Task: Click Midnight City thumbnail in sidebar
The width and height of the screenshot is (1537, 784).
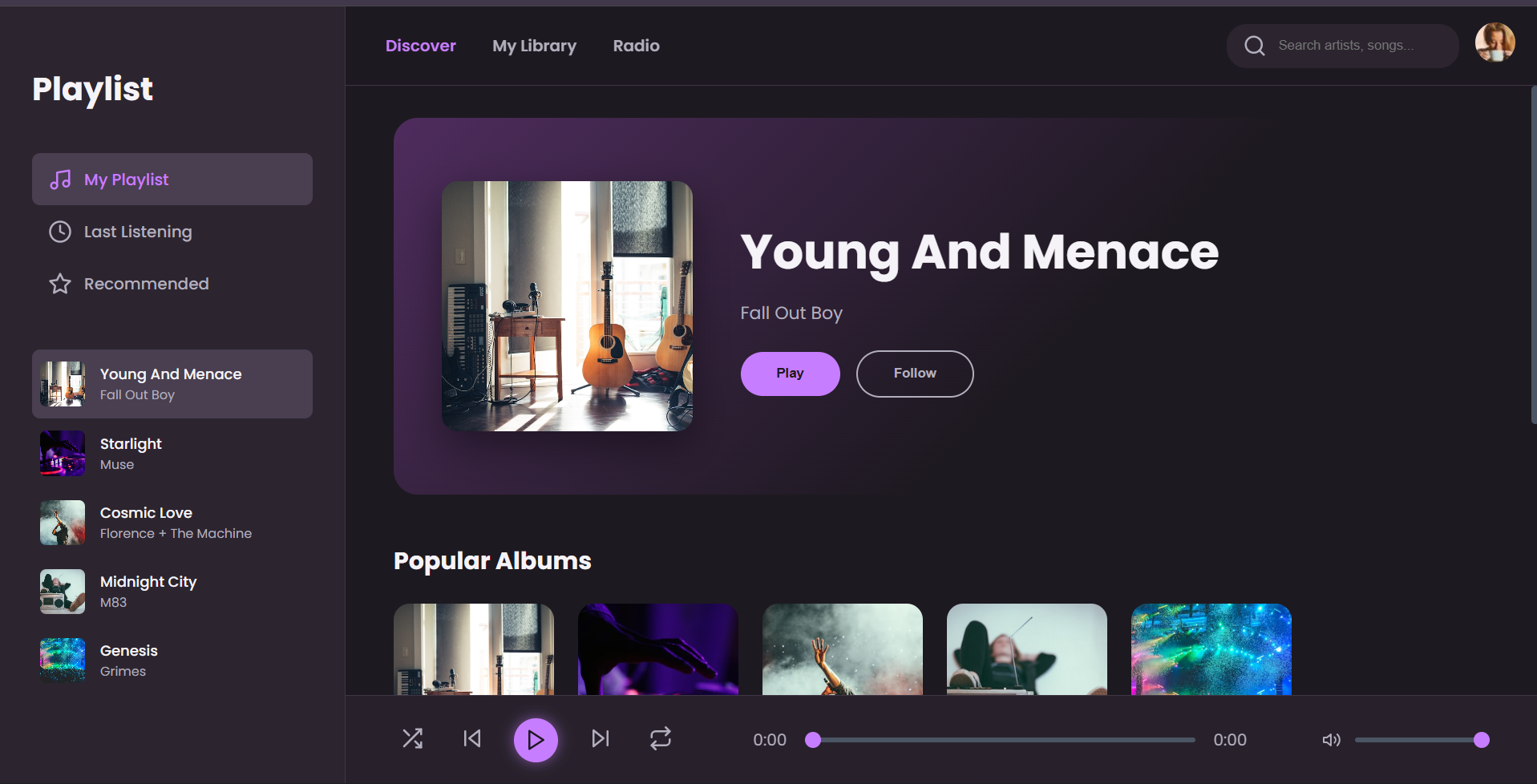Action: click(63, 592)
